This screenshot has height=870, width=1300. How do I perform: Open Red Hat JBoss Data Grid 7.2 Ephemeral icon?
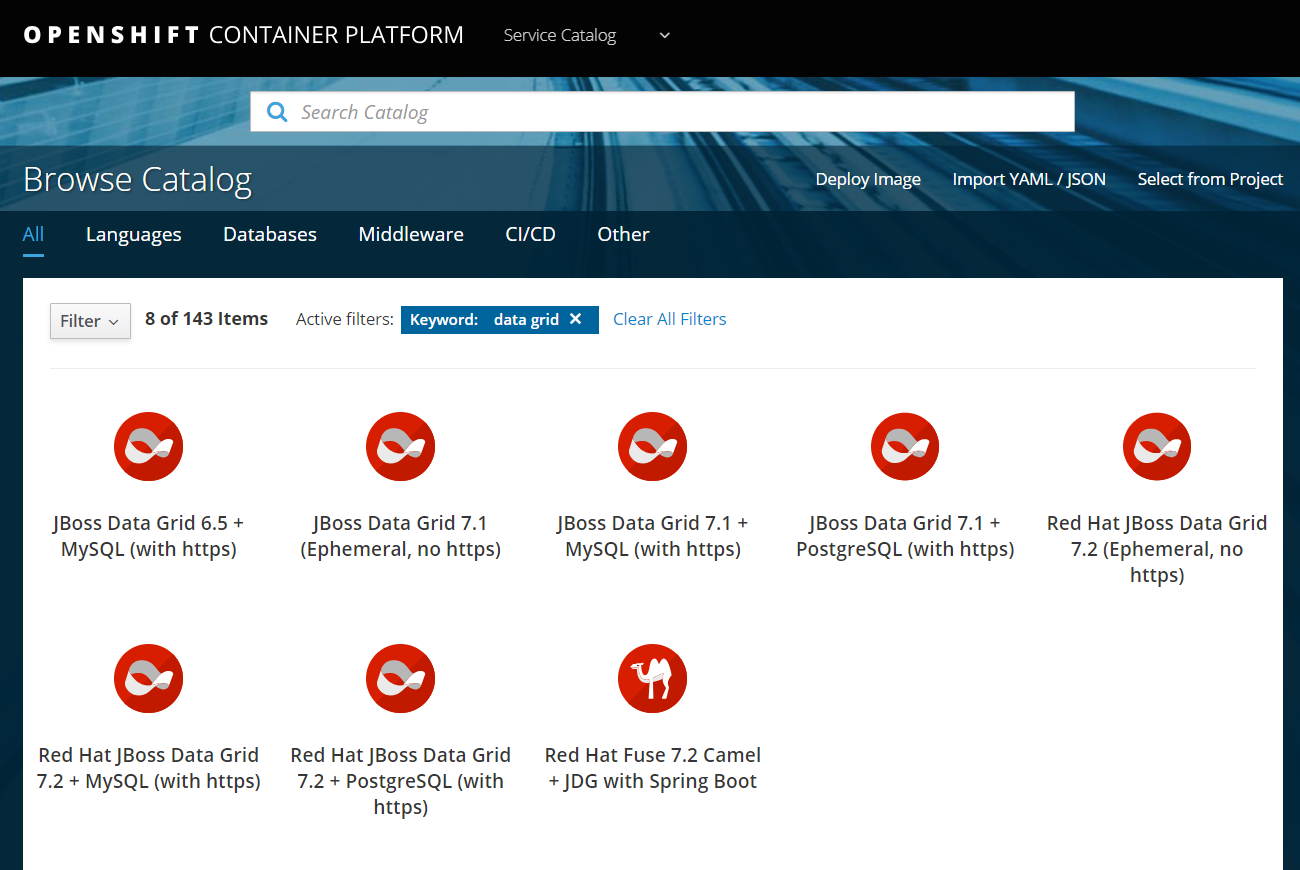[x=1157, y=447]
